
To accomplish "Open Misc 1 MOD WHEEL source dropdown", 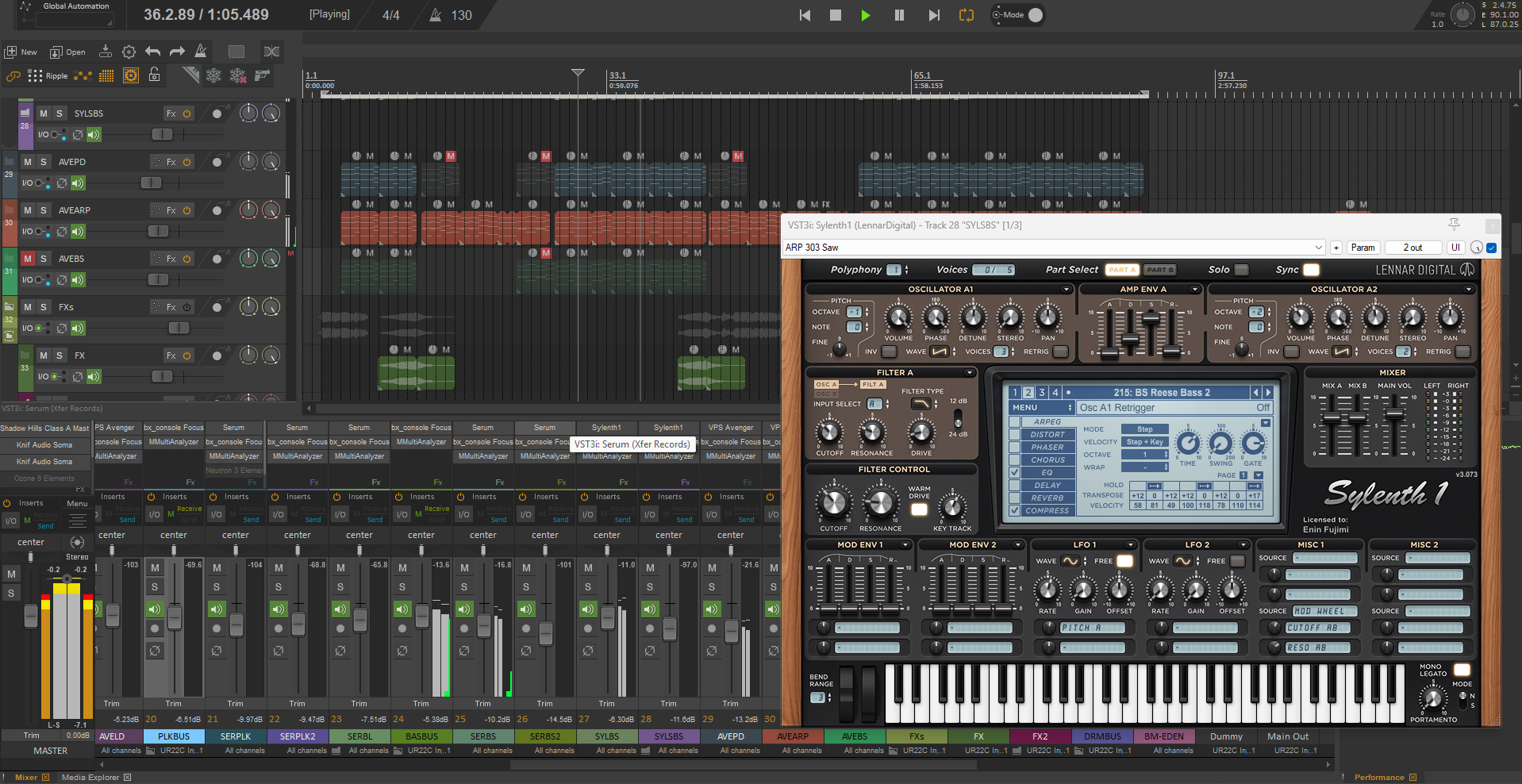I will pyautogui.click(x=1324, y=611).
